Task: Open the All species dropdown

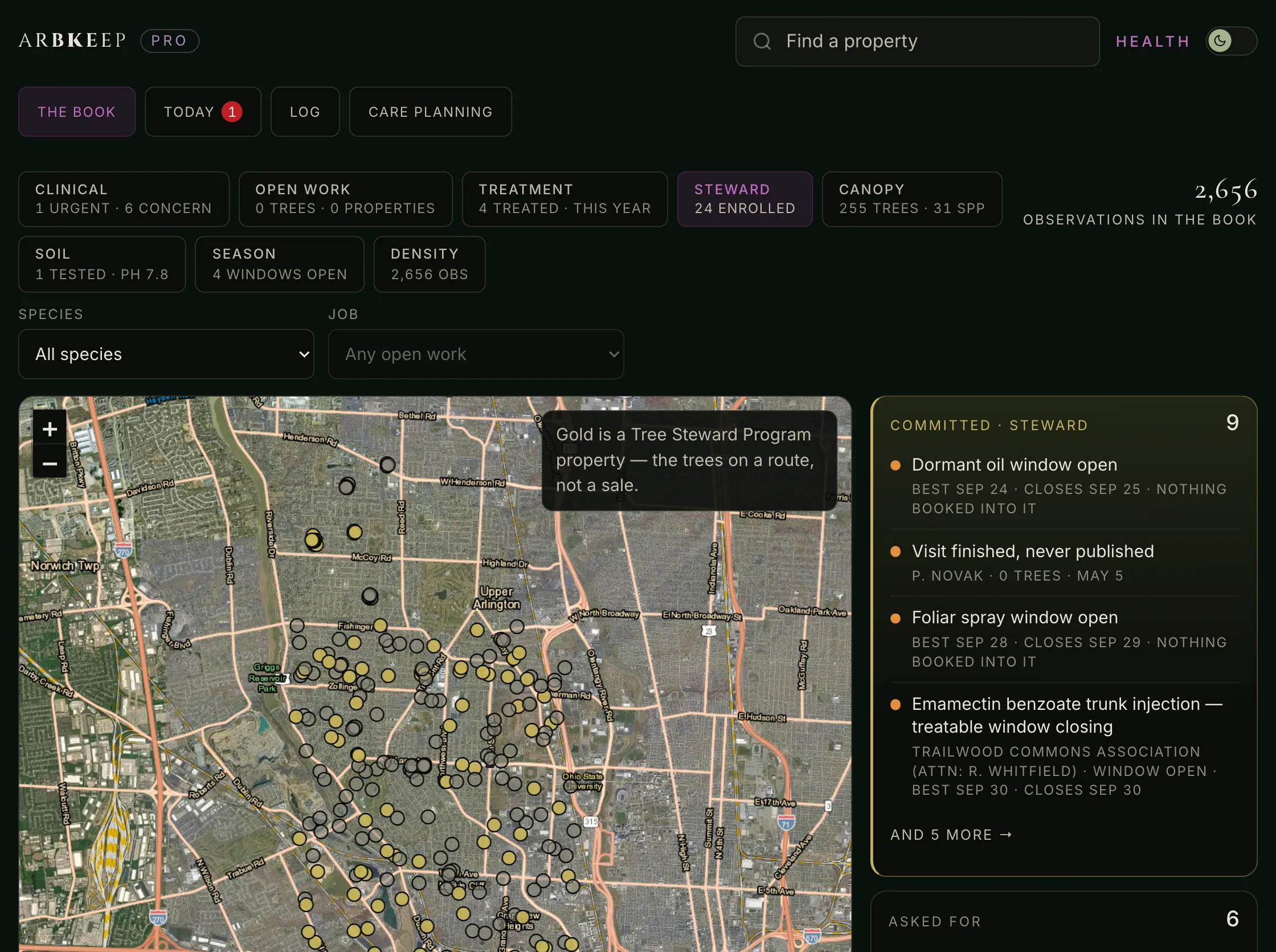Action: pos(166,354)
